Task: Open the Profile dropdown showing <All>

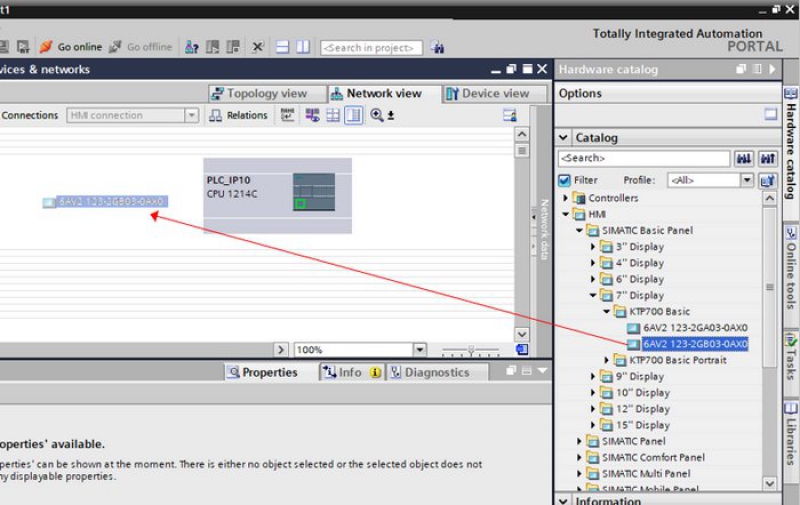Action: pos(746,180)
